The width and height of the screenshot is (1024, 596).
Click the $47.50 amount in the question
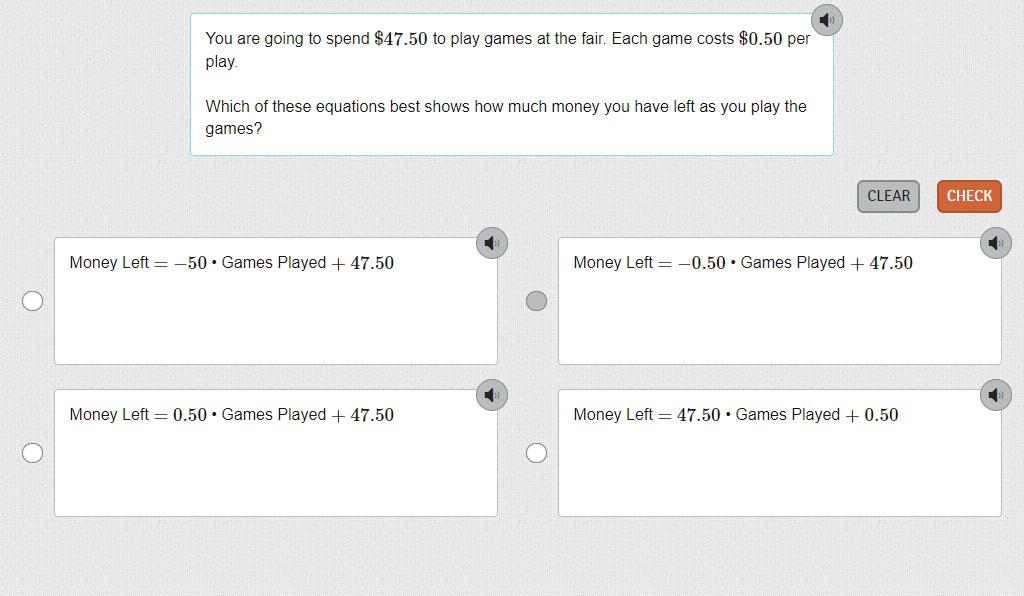point(400,39)
